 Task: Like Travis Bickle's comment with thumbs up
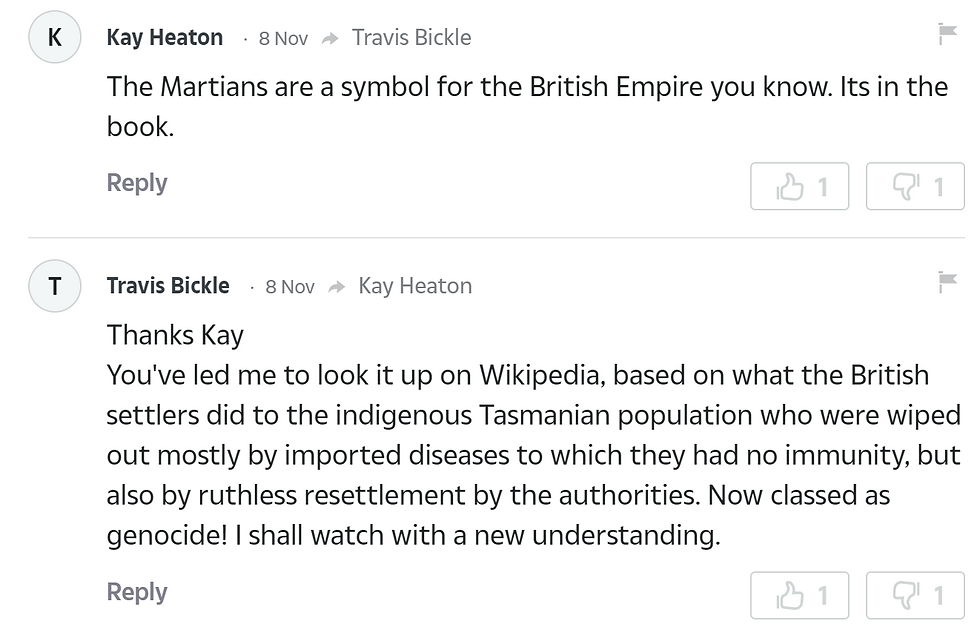799,595
